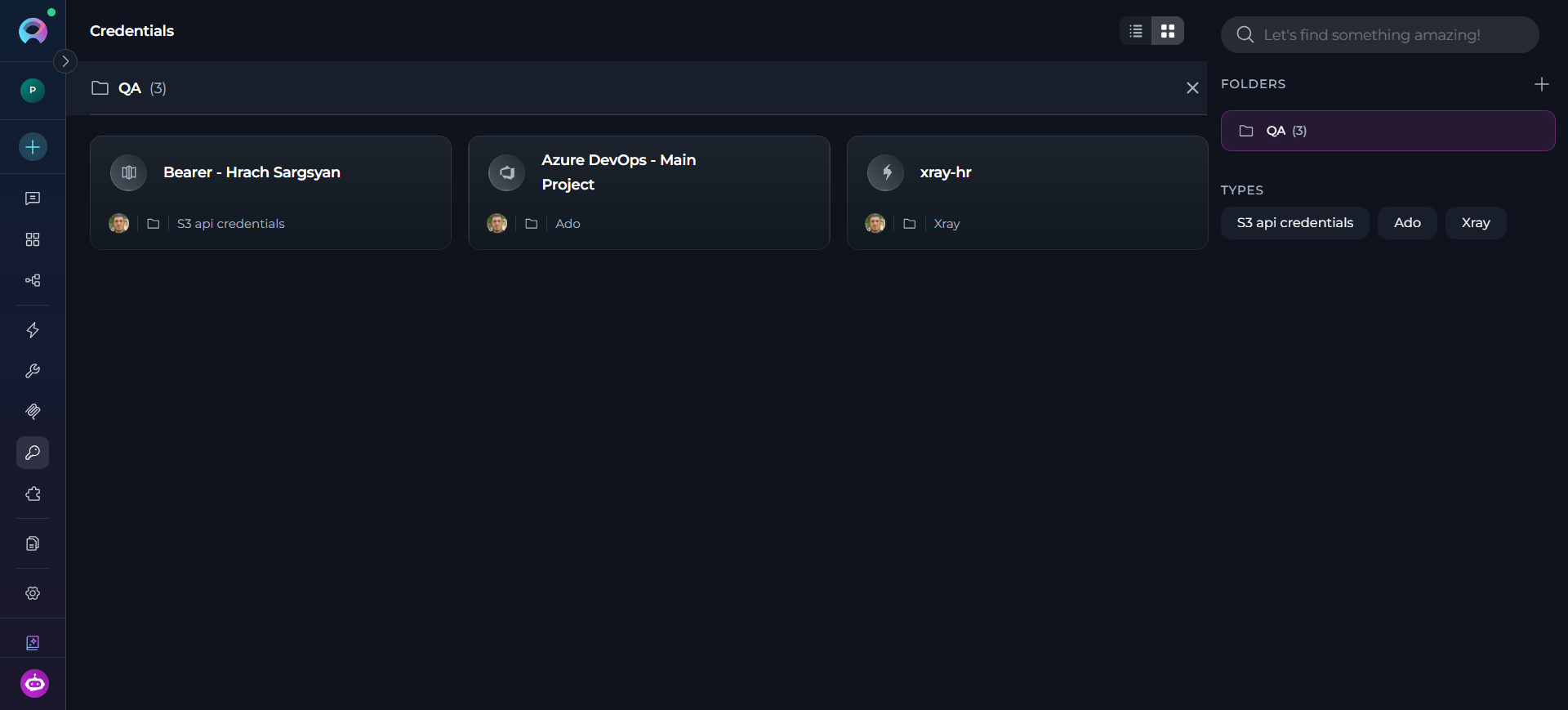
Task: Open the pipeline nodes icon in sidebar
Action: pyautogui.click(x=33, y=280)
